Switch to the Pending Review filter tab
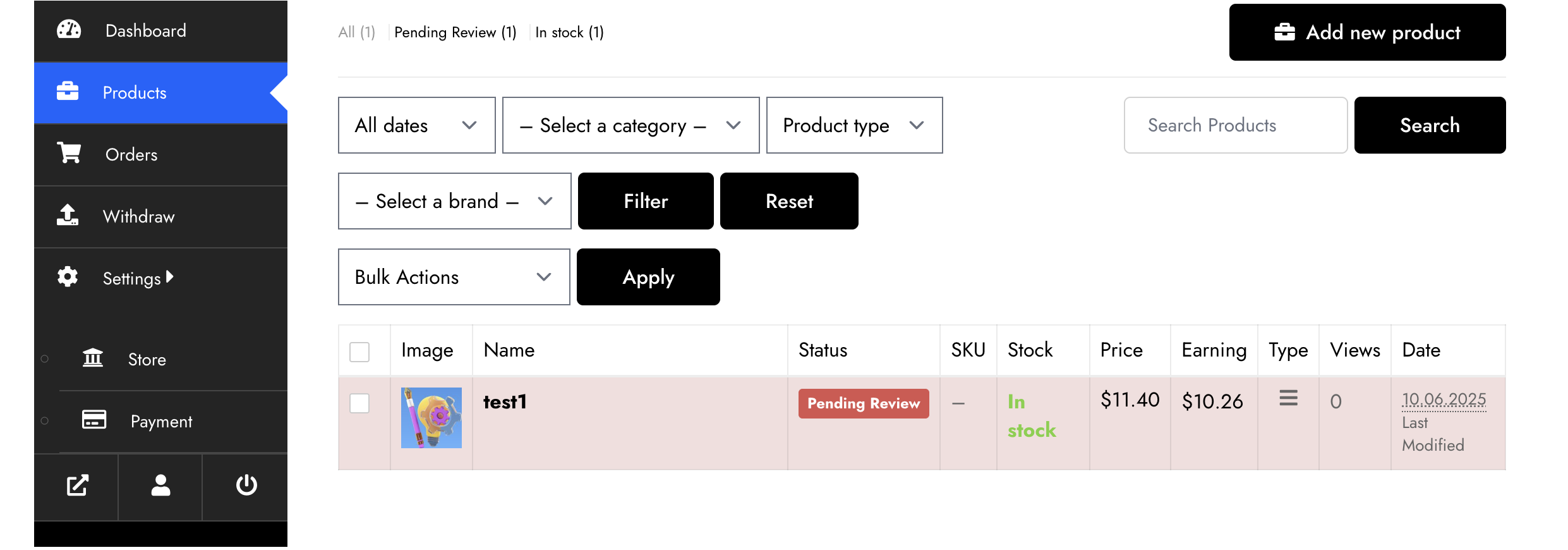 (455, 32)
